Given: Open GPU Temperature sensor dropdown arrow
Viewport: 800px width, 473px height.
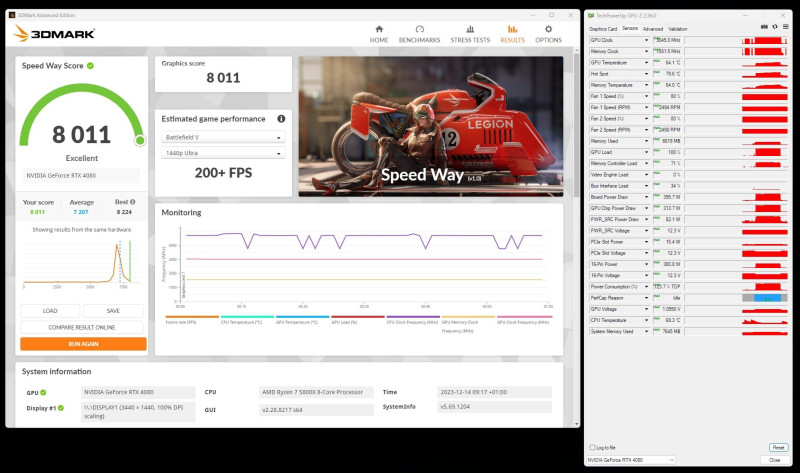Looking at the screenshot, I should point(646,63).
